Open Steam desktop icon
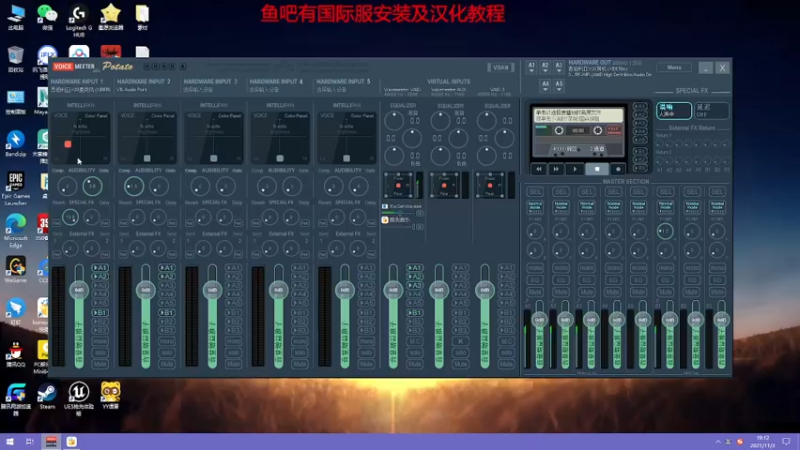The width and height of the screenshot is (800, 450). [47, 396]
